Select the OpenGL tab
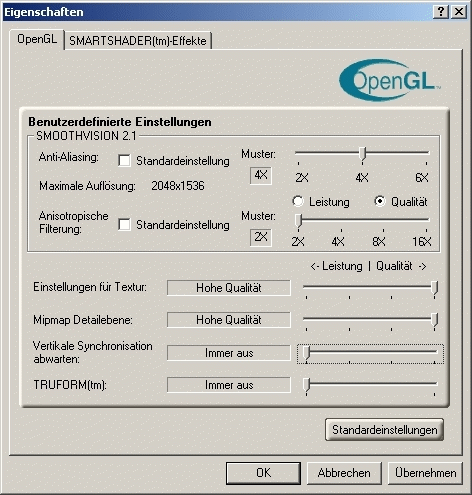The width and height of the screenshot is (472, 495). pos(37,39)
